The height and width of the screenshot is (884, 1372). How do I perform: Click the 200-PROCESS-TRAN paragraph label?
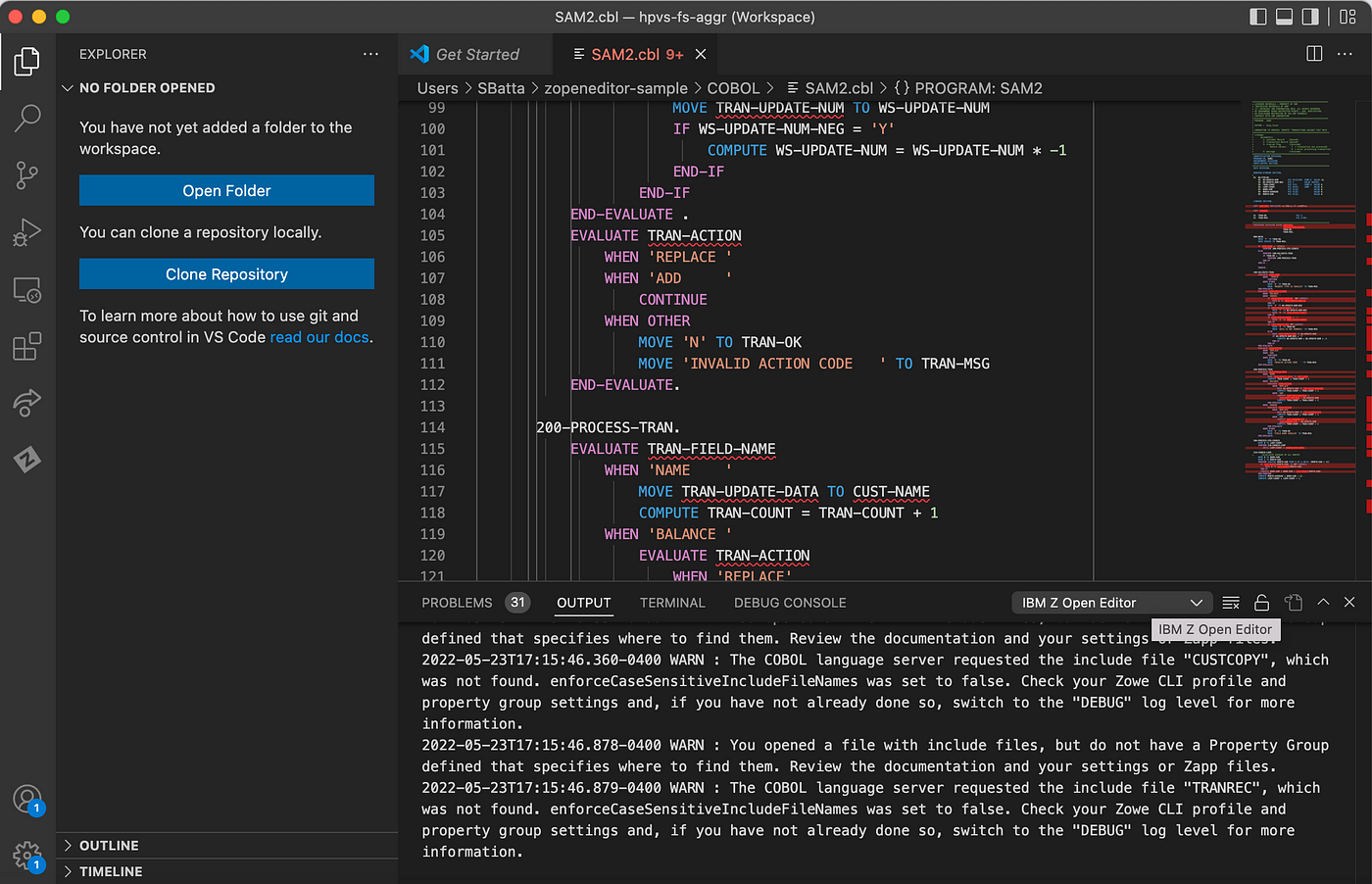point(608,427)
